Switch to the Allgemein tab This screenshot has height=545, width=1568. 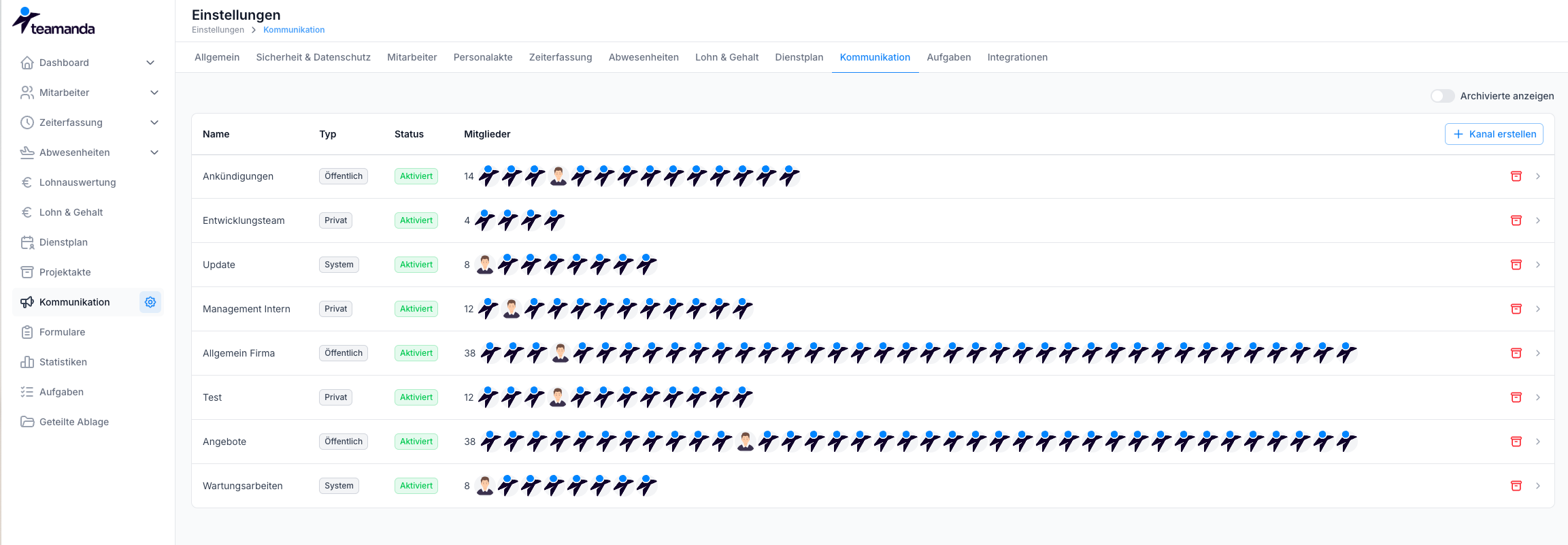pos(217,57)
